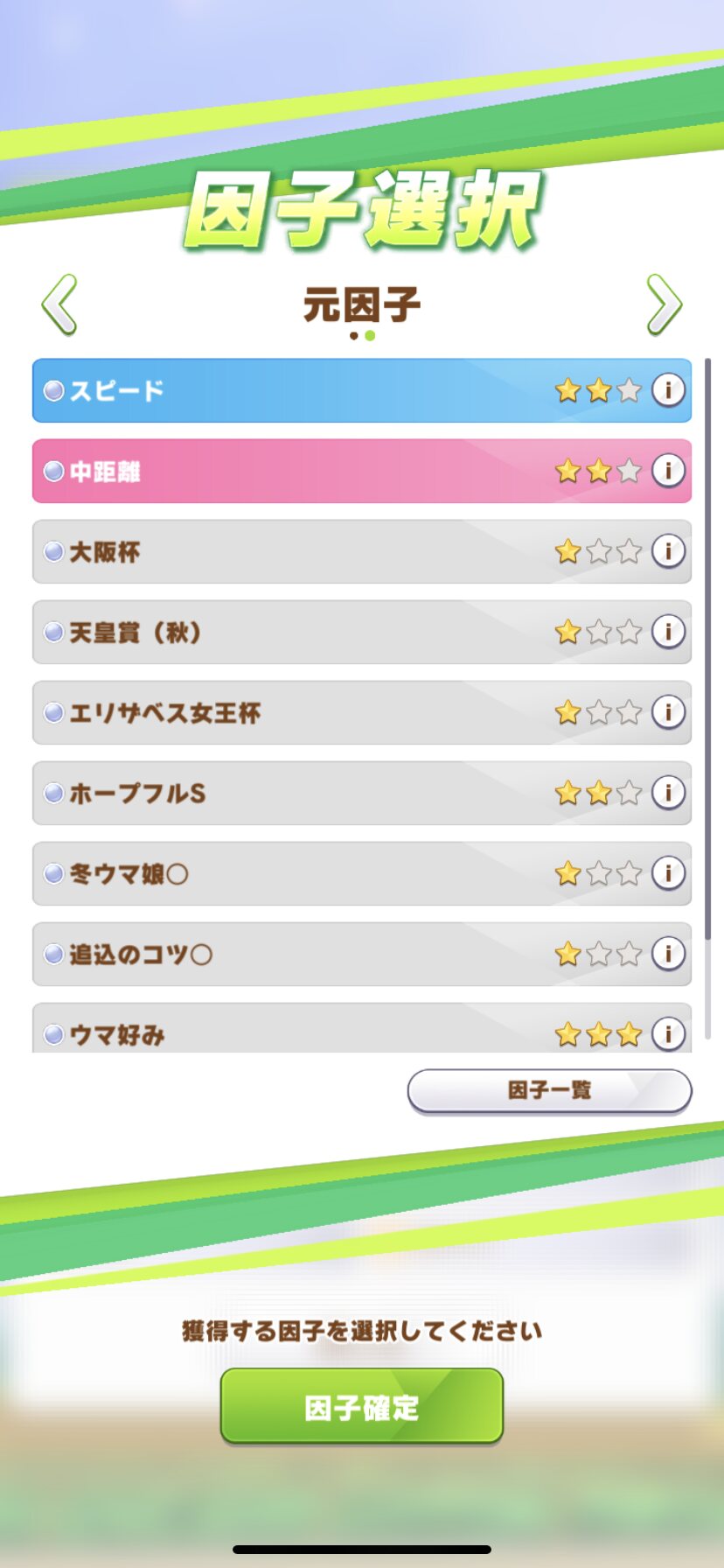Tap info icon beside ホープフルS
This screenshot has width=724, height=1568.
coord(668,793)
